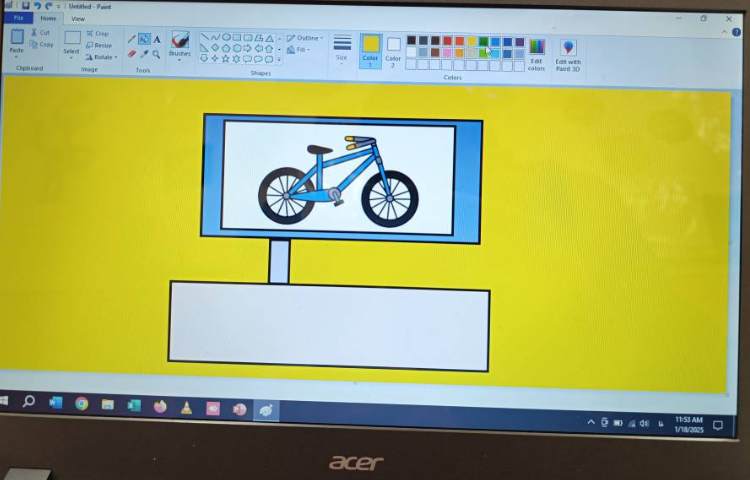
Task: Open the File menu
Action: click(17, 19)
